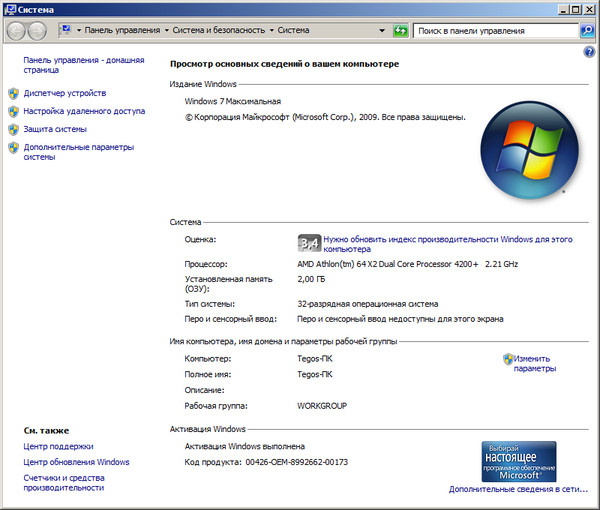Maximize the Система window

(x=575, y=9)
